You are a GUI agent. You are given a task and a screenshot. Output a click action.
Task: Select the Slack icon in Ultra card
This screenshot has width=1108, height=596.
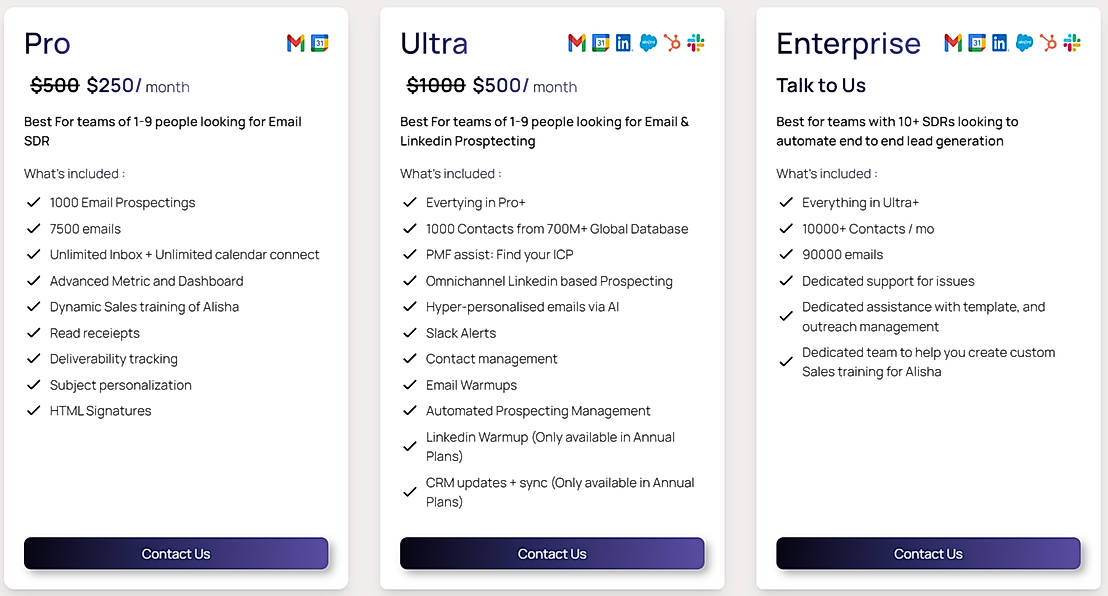click(x=696, y=43)
